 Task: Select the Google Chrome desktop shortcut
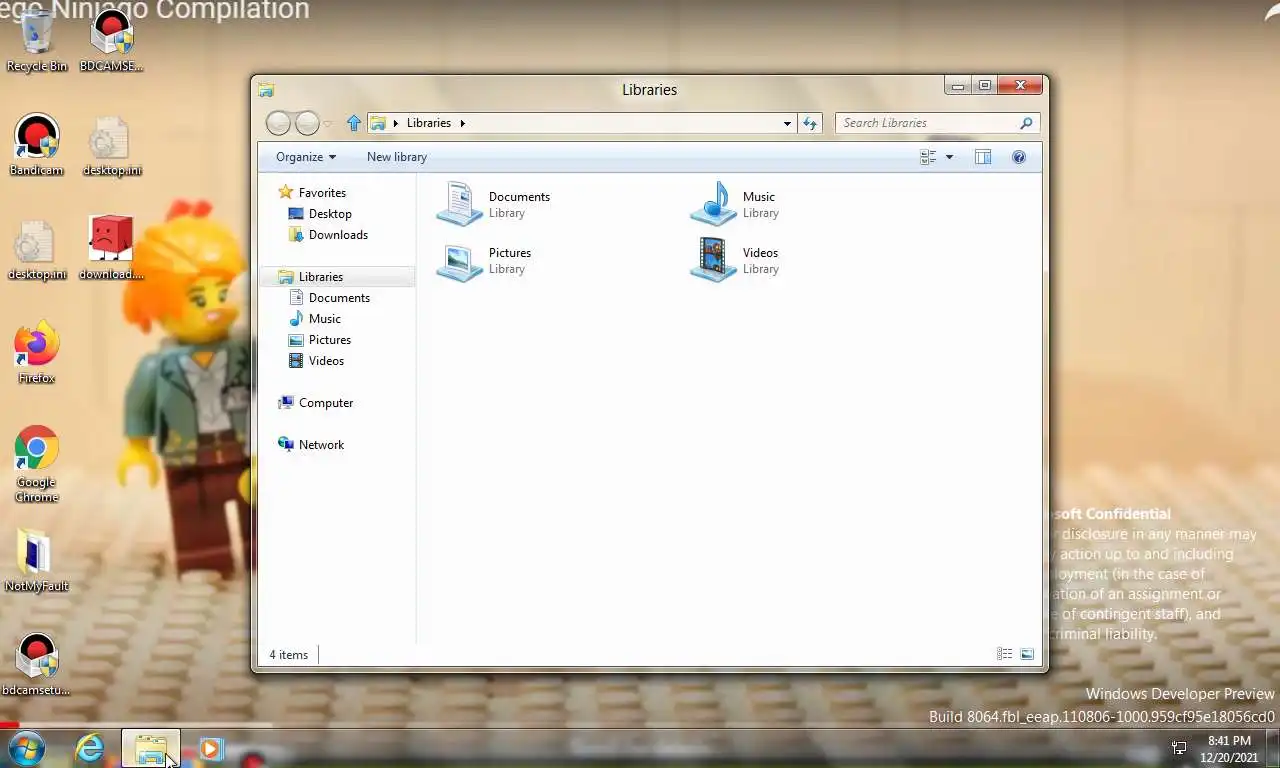(x=37, y=465)
